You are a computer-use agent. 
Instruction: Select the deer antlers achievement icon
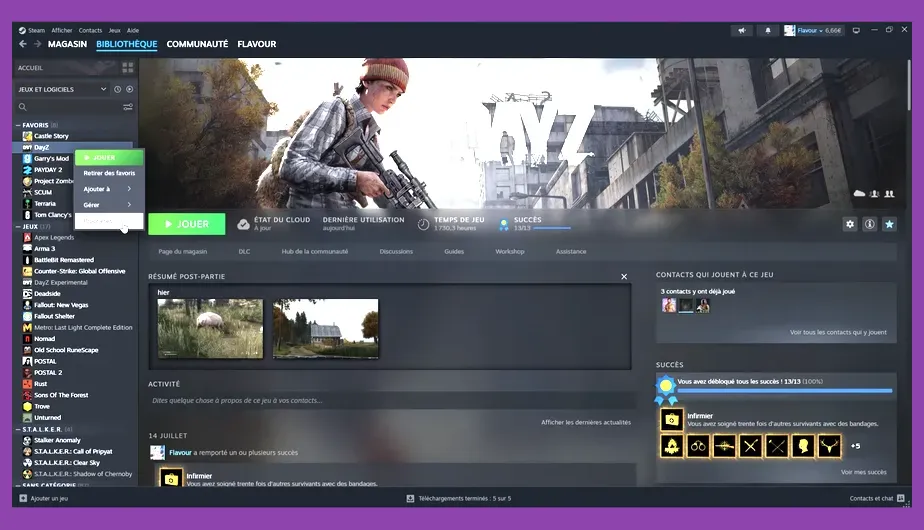coord(829,446)
